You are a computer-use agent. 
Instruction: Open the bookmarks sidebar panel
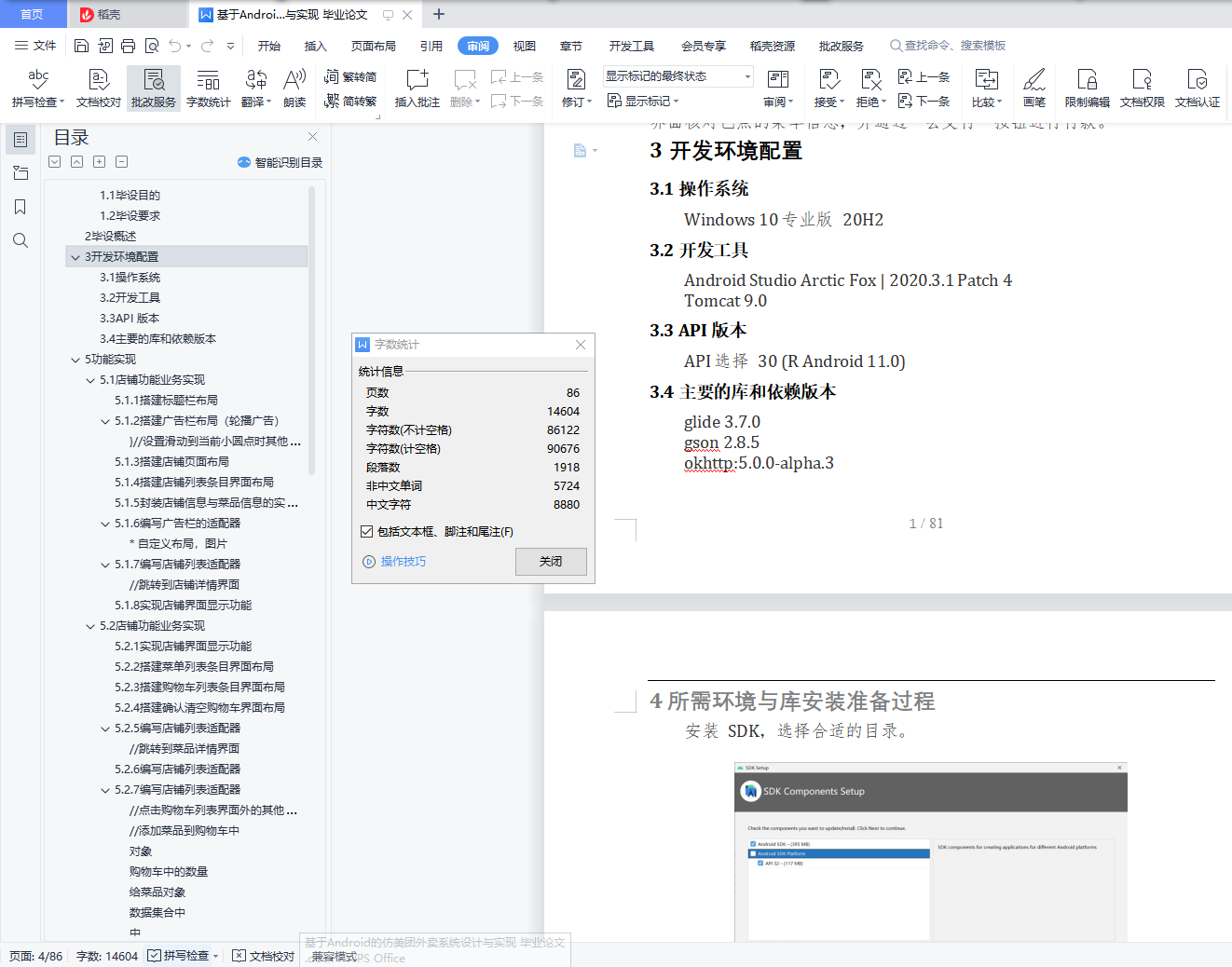coord(21,207)
